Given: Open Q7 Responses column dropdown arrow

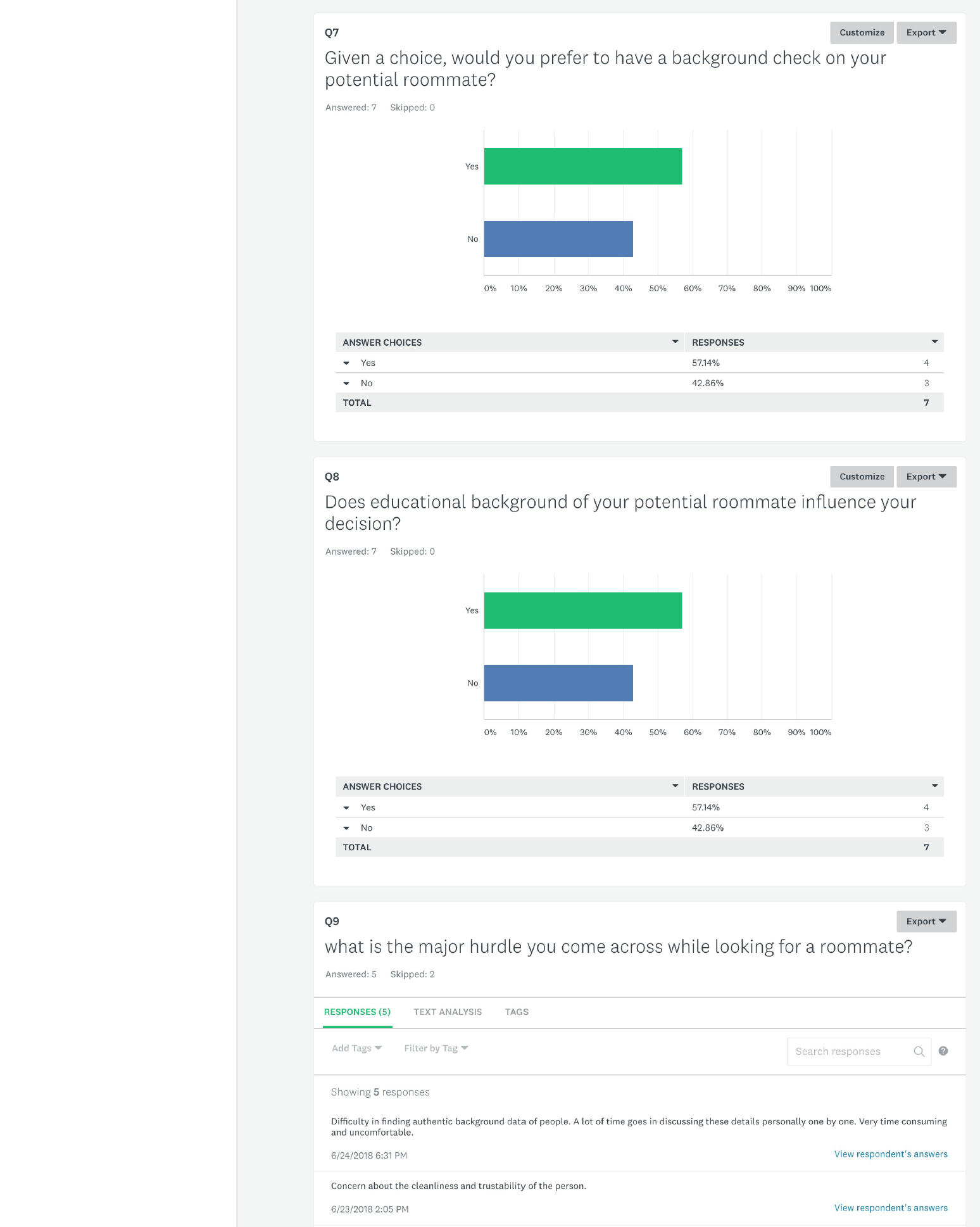Looking at the screenshot, I should coord(934,342).
